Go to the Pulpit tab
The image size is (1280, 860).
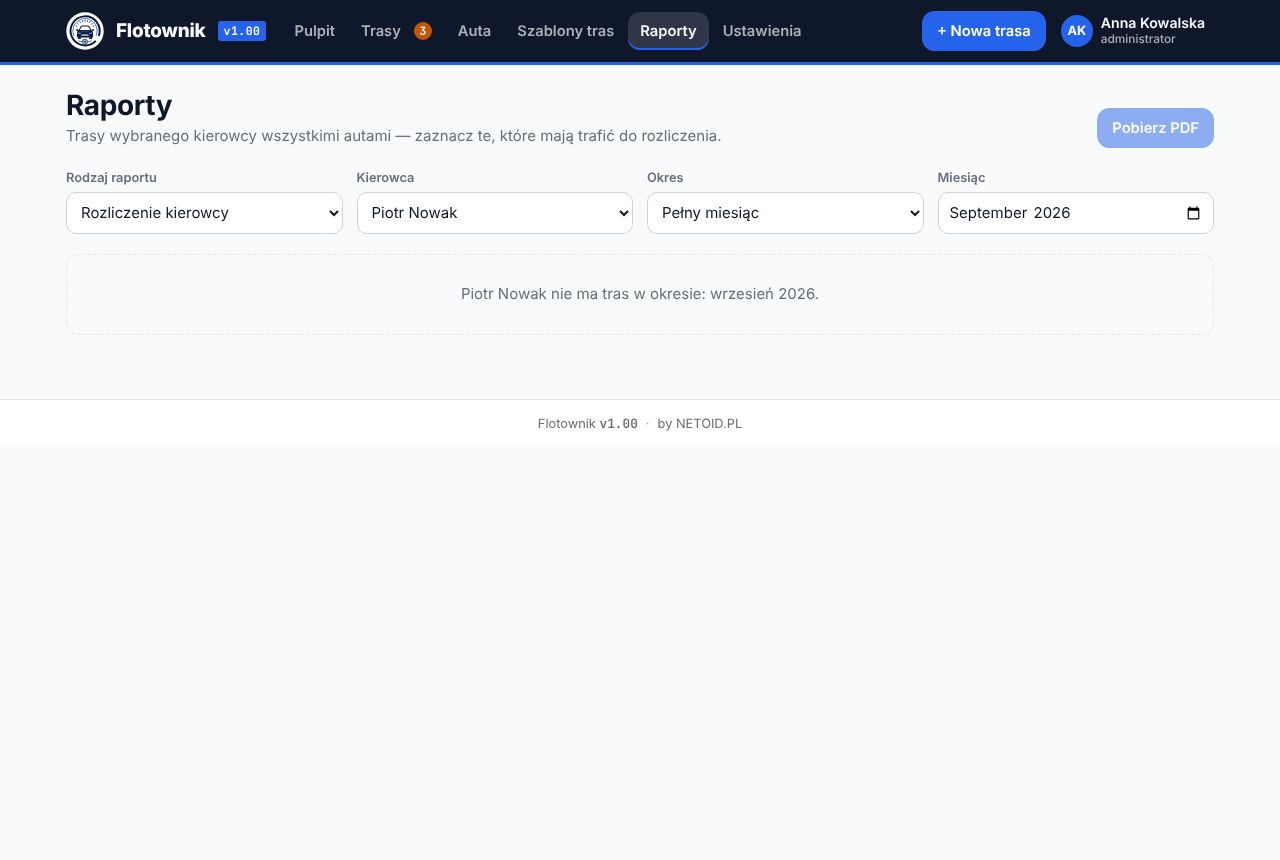315,31
